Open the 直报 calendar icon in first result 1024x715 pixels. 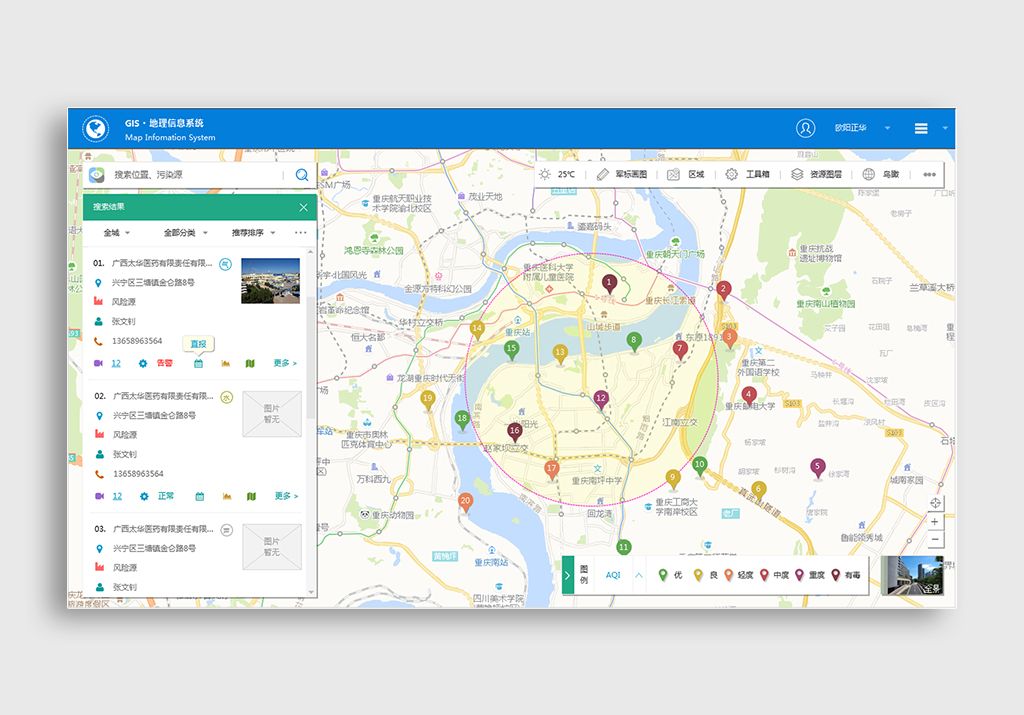[x=199, y=363]
